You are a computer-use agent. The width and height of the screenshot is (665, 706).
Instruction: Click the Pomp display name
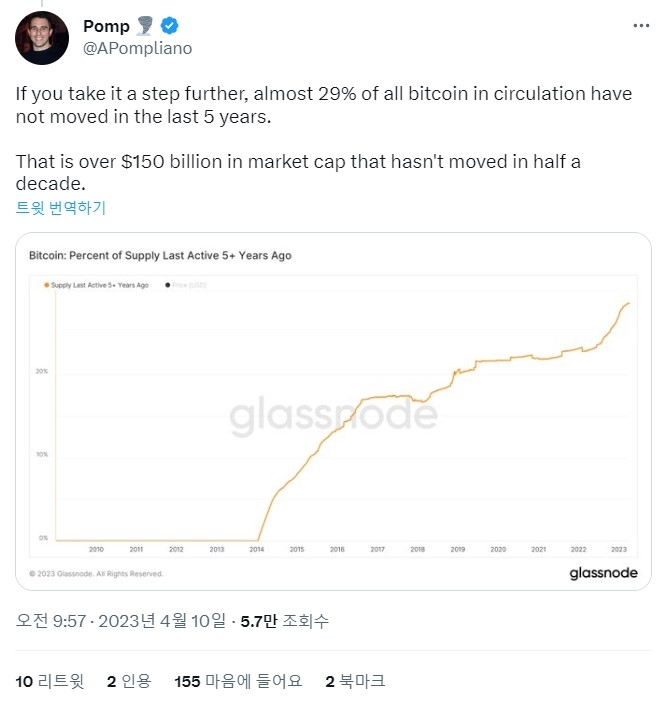(x=106, y=26)
